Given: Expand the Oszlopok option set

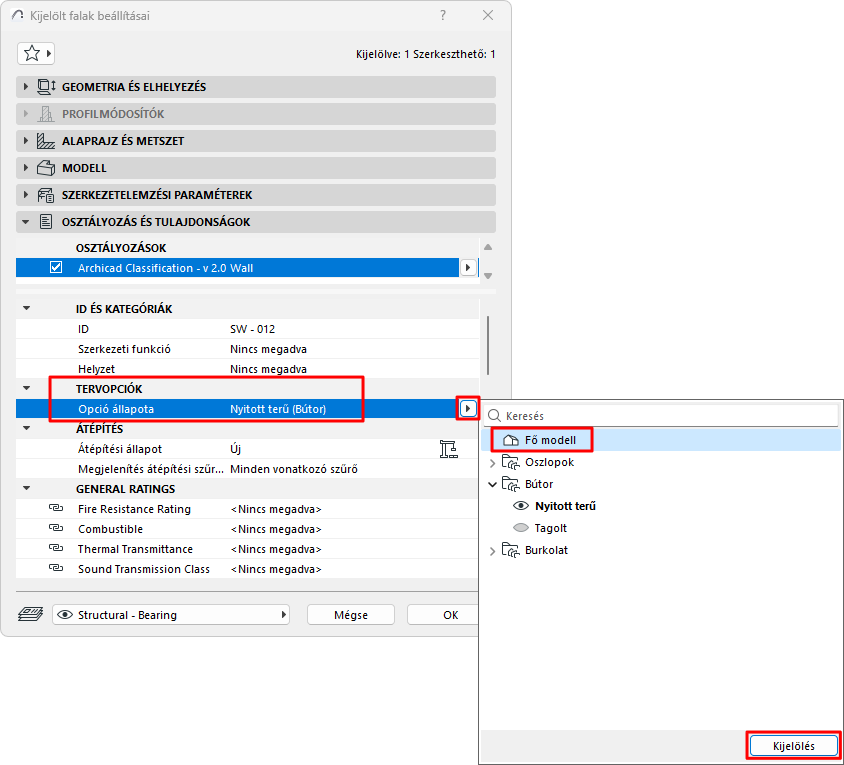Looking at the screenshot, I should coord(492,462).
